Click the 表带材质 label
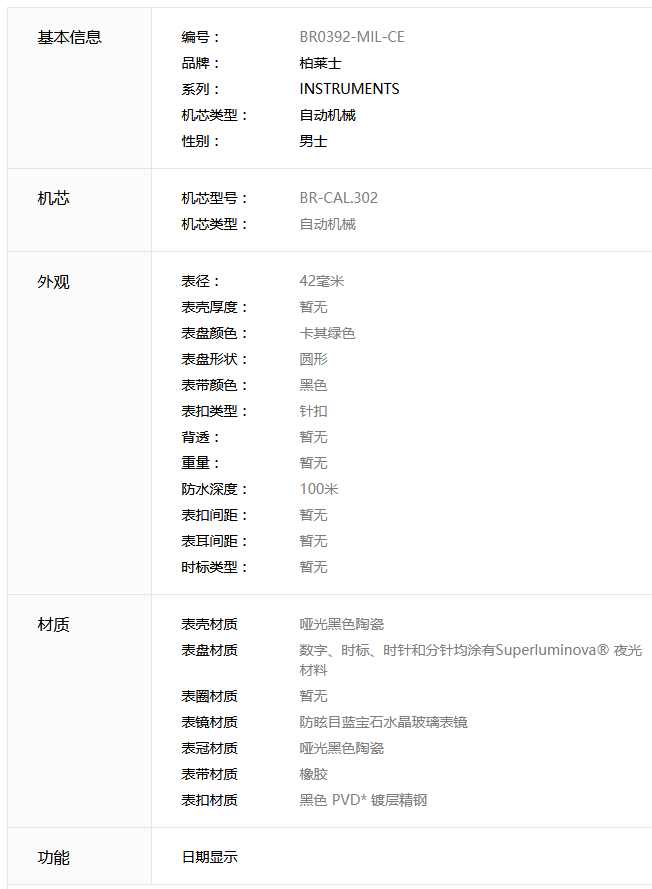The width and height of the screenshot is (652, 889). [x=210, y=774]
